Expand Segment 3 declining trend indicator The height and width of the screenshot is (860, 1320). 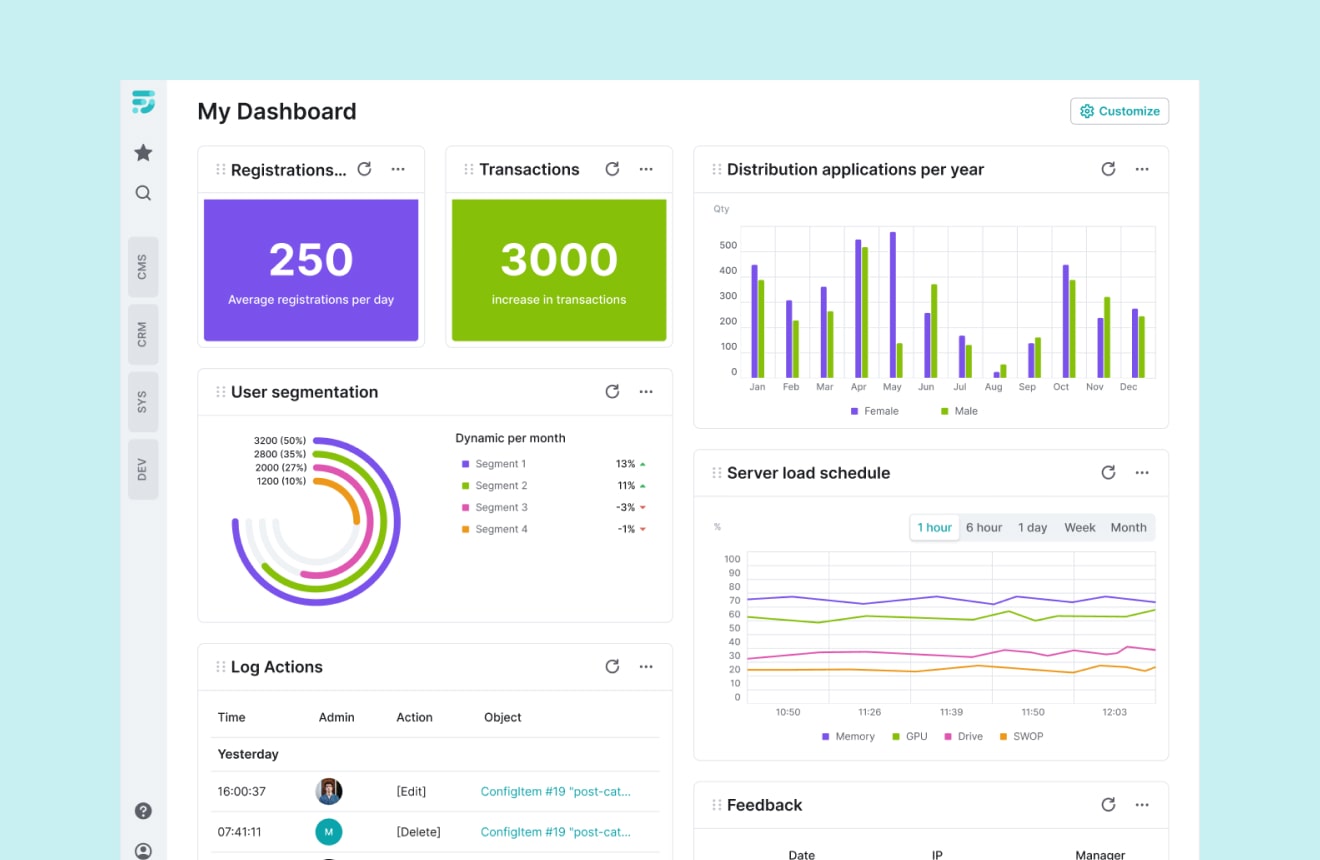(633, 507)
